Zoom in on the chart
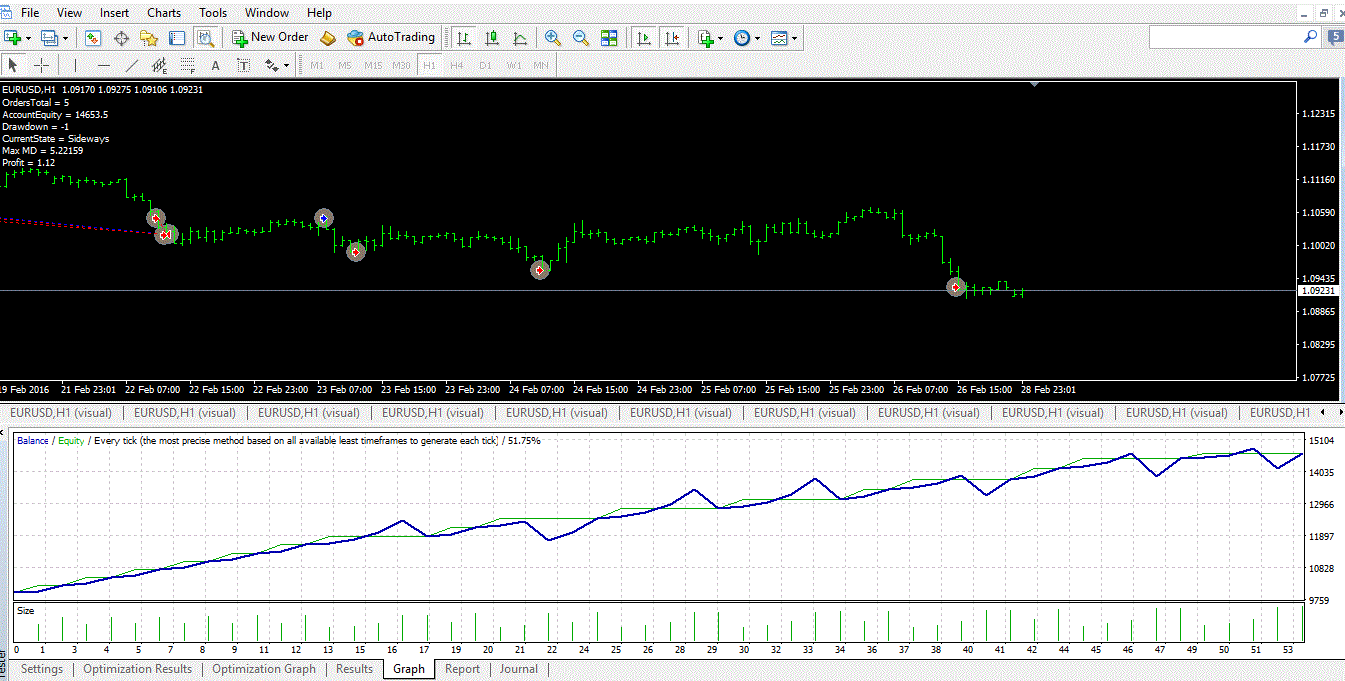Image resolution: width=1345 pixels, height=681 pixels. pos(552,38)
